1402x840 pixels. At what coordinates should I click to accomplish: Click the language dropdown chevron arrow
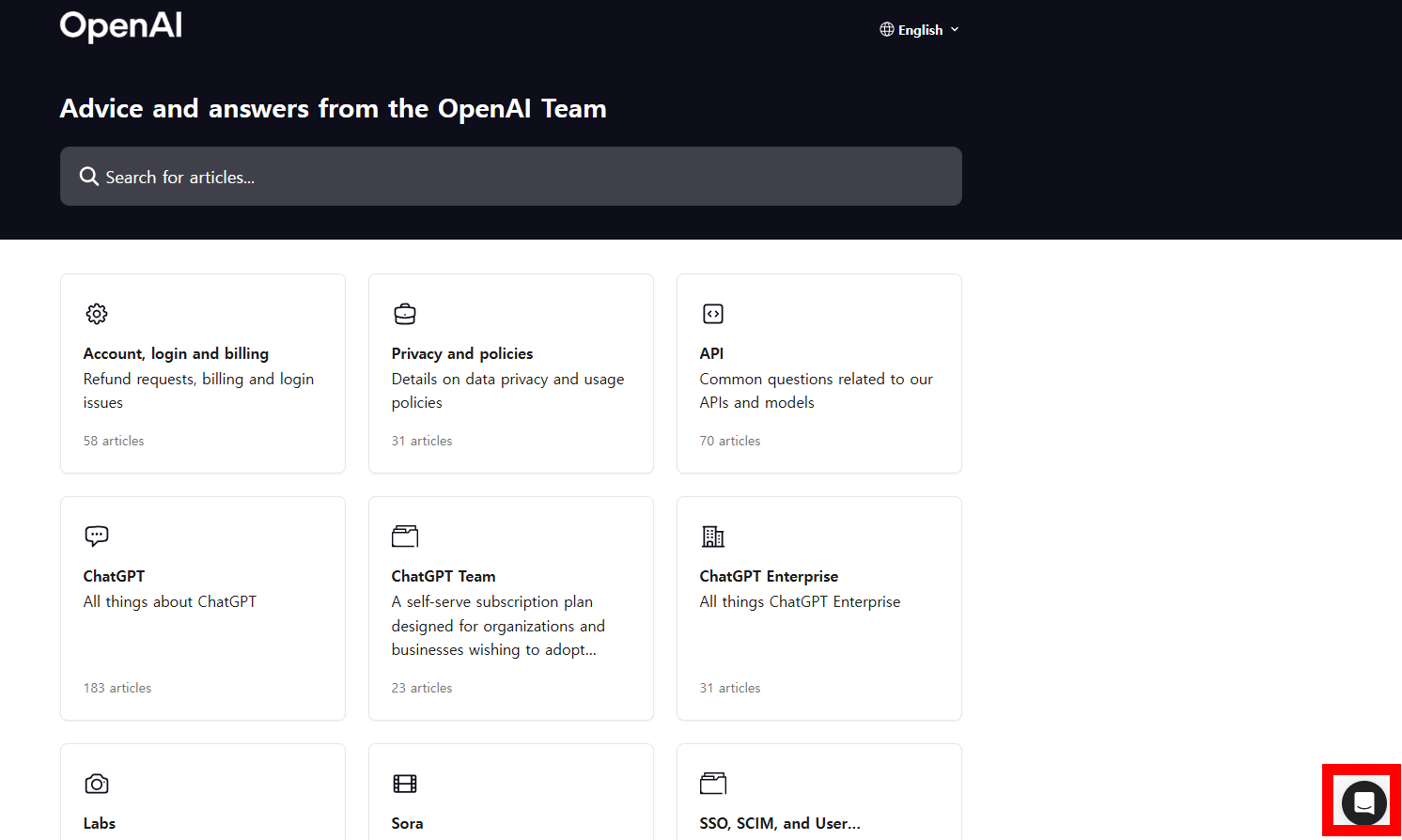[955, 29]
